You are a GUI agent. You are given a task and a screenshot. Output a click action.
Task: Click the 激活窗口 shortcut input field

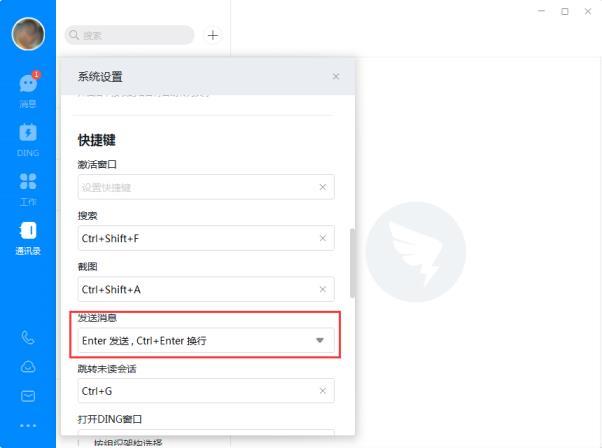point(206,187)
